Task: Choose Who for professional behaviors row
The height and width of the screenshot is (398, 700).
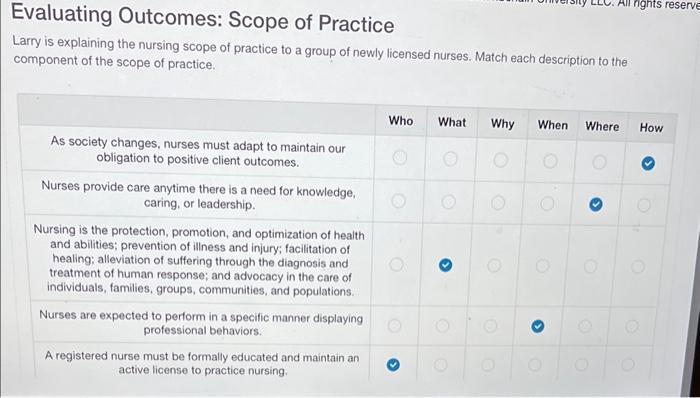Action: point(394,326)
